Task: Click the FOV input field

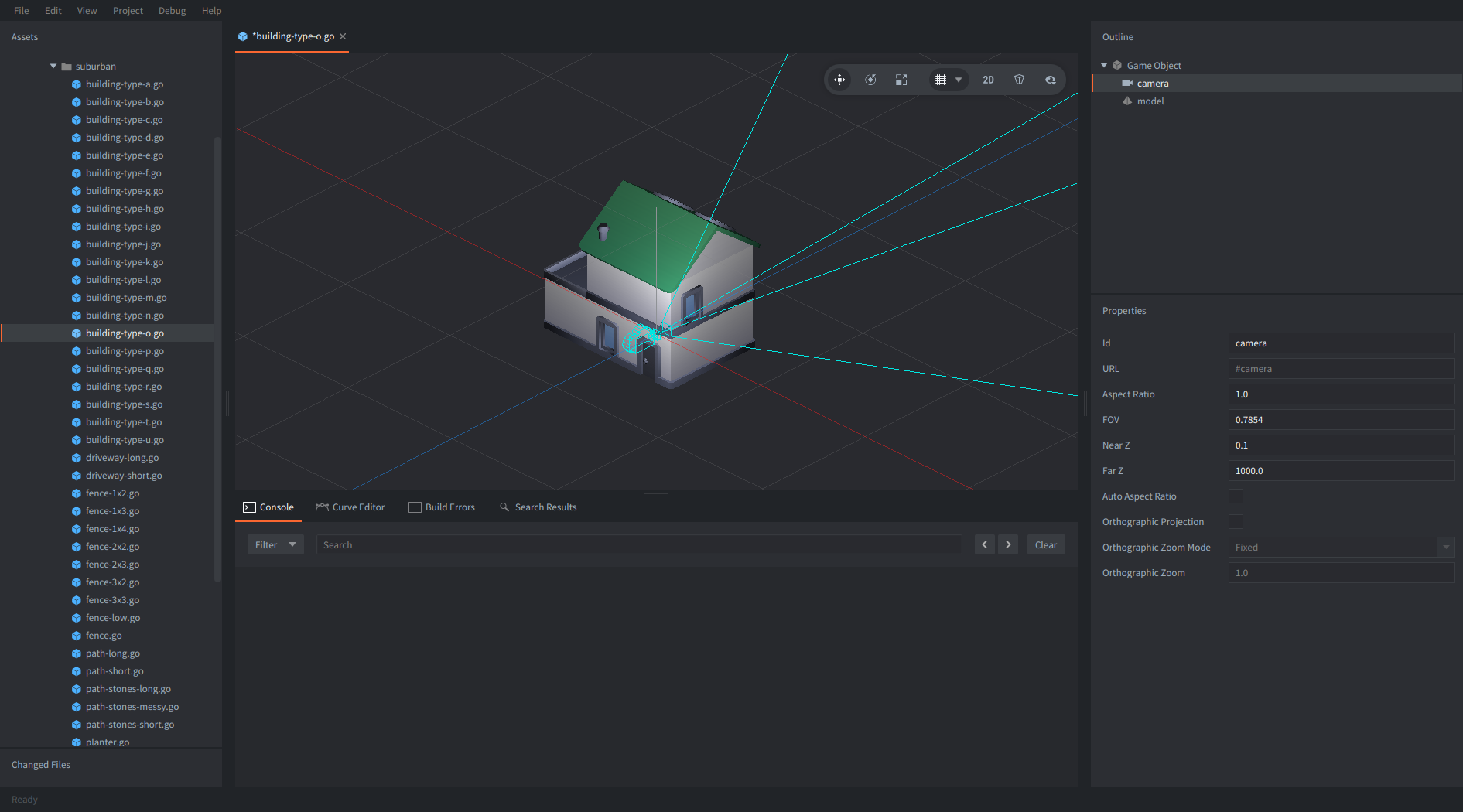Action: [x=1341, y=420]
